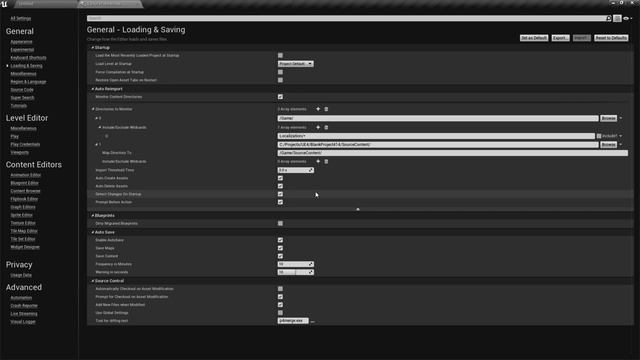
Task: Click Set as Default button
Action: 534,38
